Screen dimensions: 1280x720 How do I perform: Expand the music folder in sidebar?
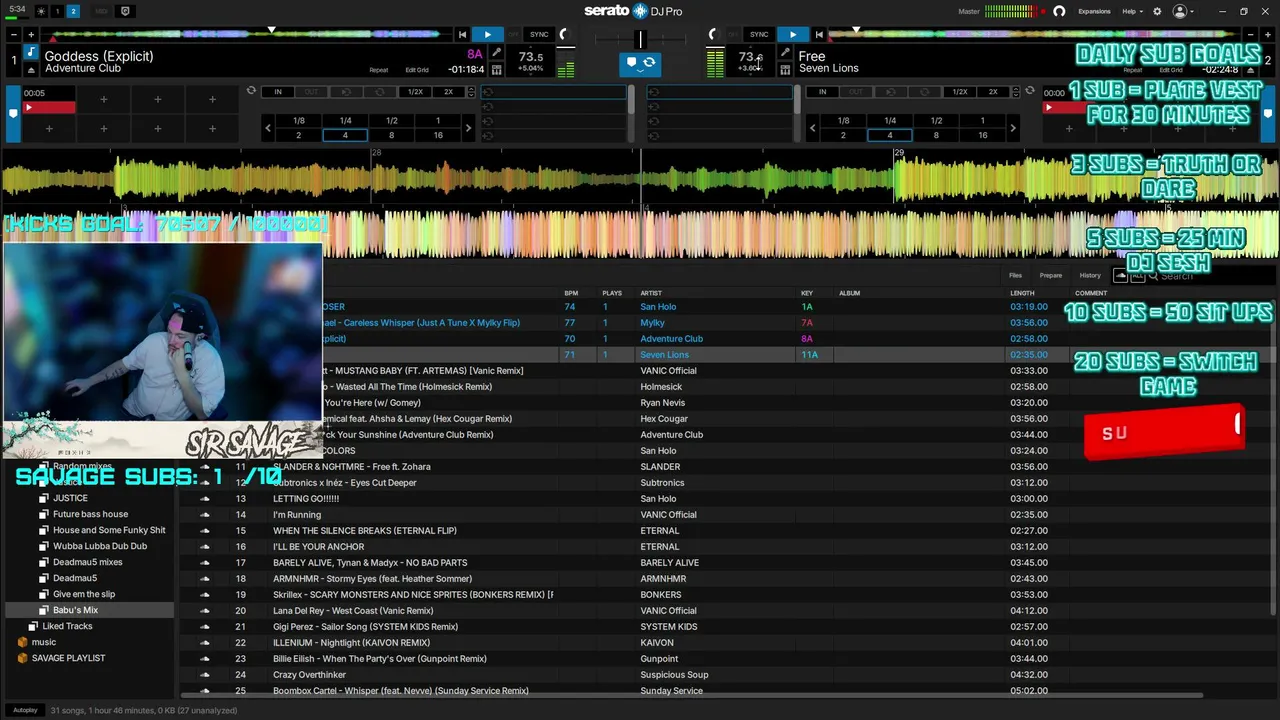[x=22, y=642]
